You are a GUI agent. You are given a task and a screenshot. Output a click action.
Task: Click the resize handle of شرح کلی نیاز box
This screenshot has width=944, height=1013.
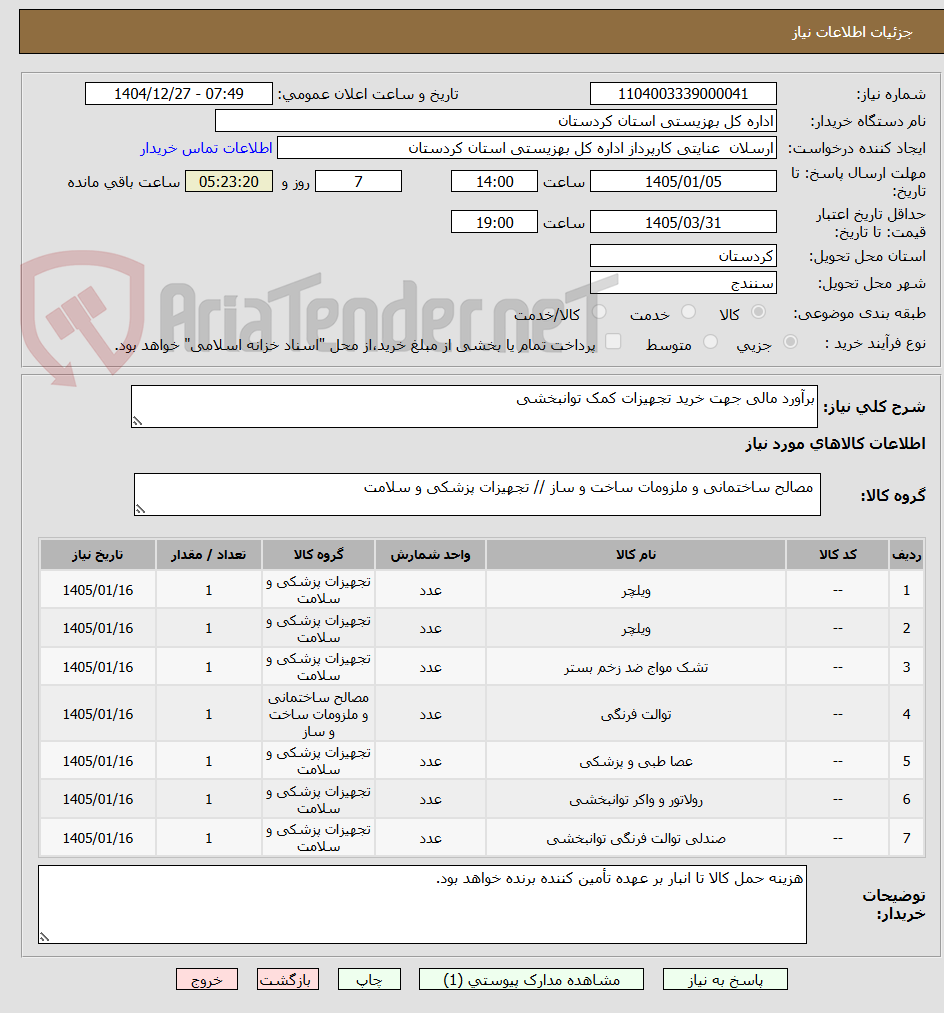(137, 421)
